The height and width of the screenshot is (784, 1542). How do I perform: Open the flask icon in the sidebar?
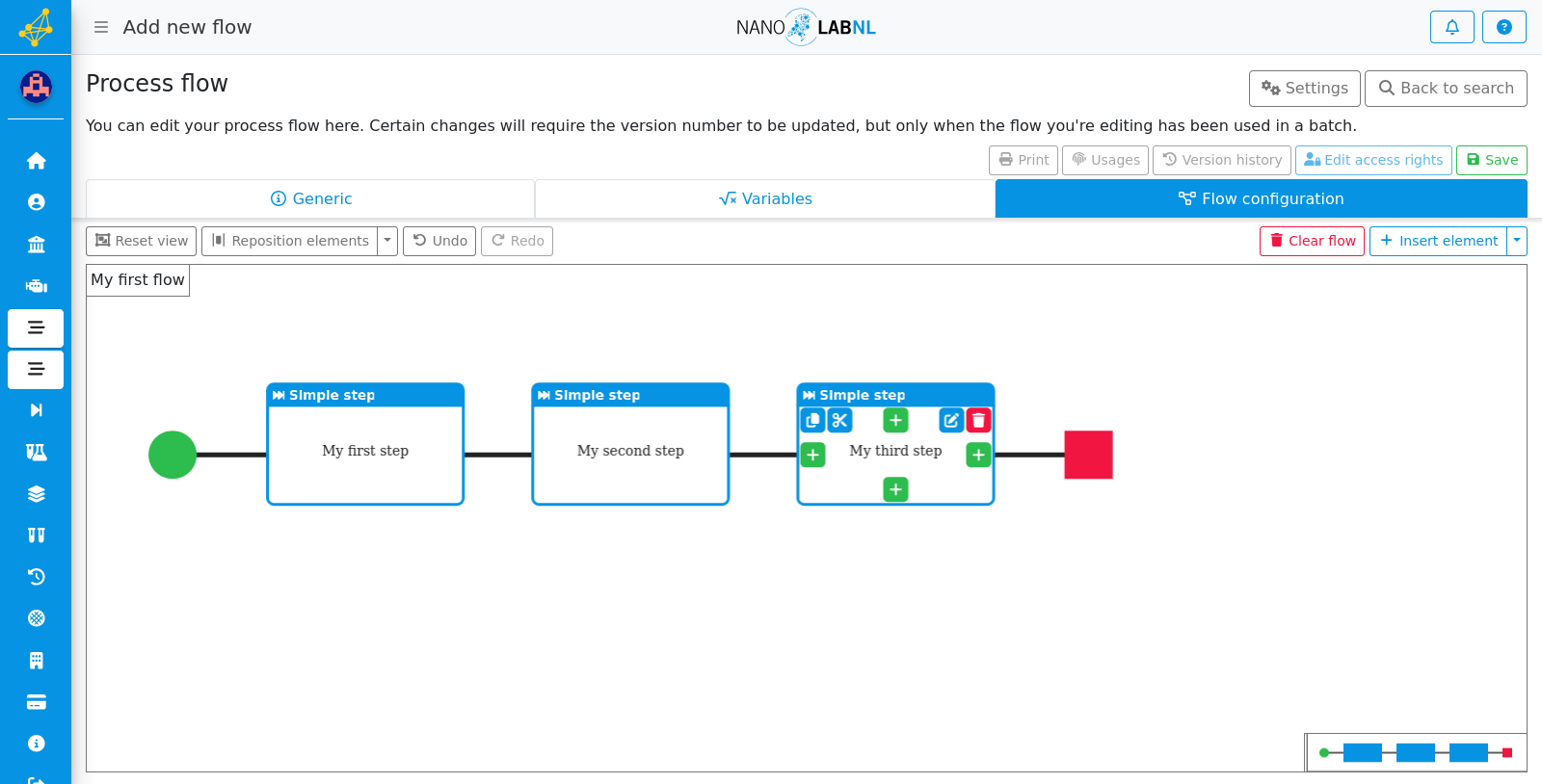coord(36,453)
